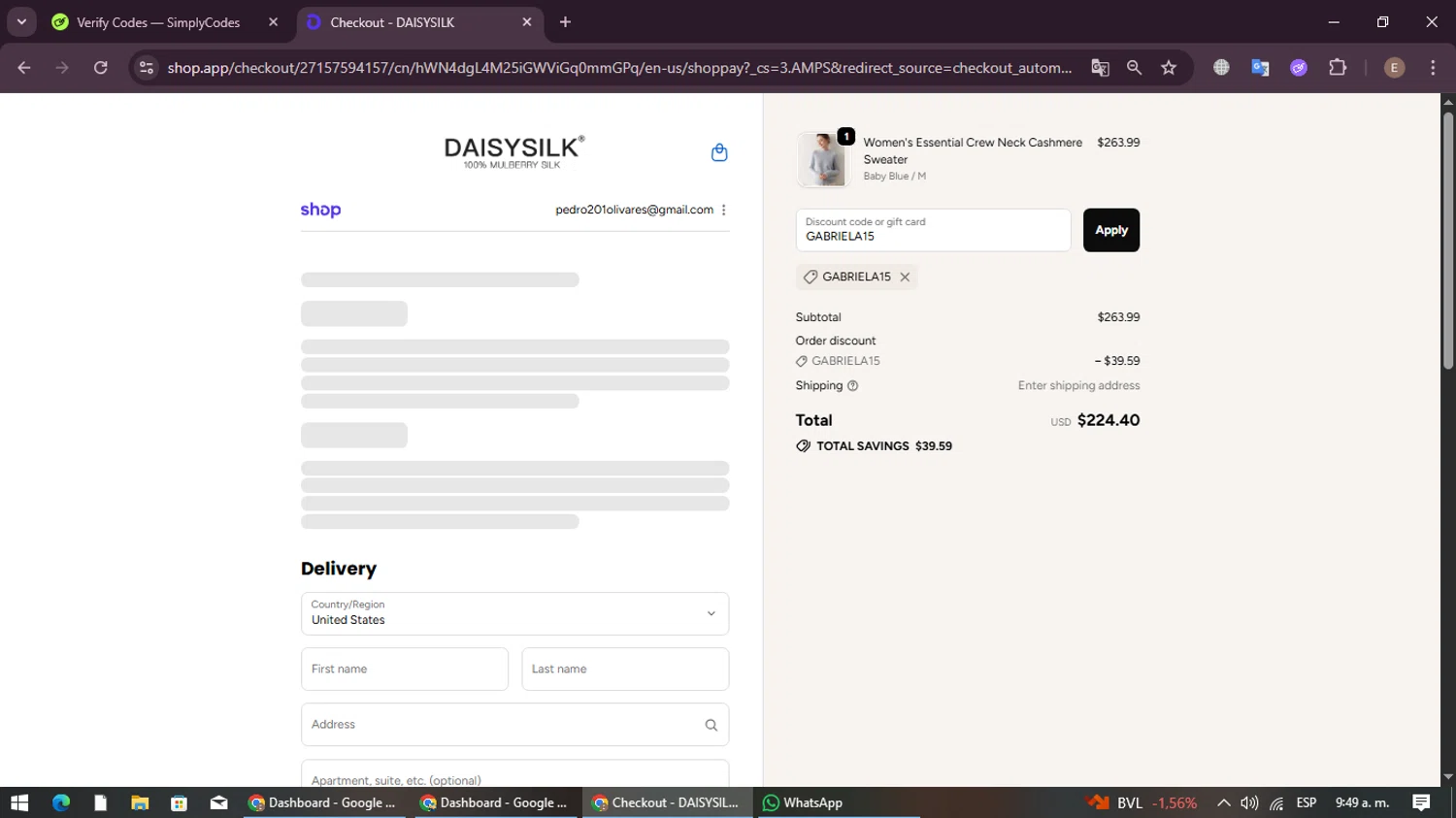Show hidden system tray icons
Image resolution: width=1456 pixels, height=818 pixels.
click(1223, 802)
